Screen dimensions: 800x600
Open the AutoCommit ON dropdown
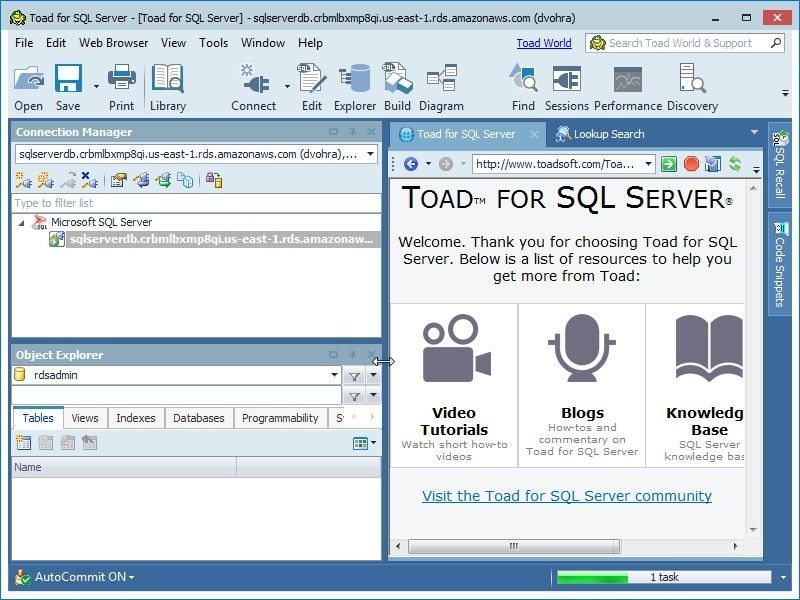click(131, 578)
